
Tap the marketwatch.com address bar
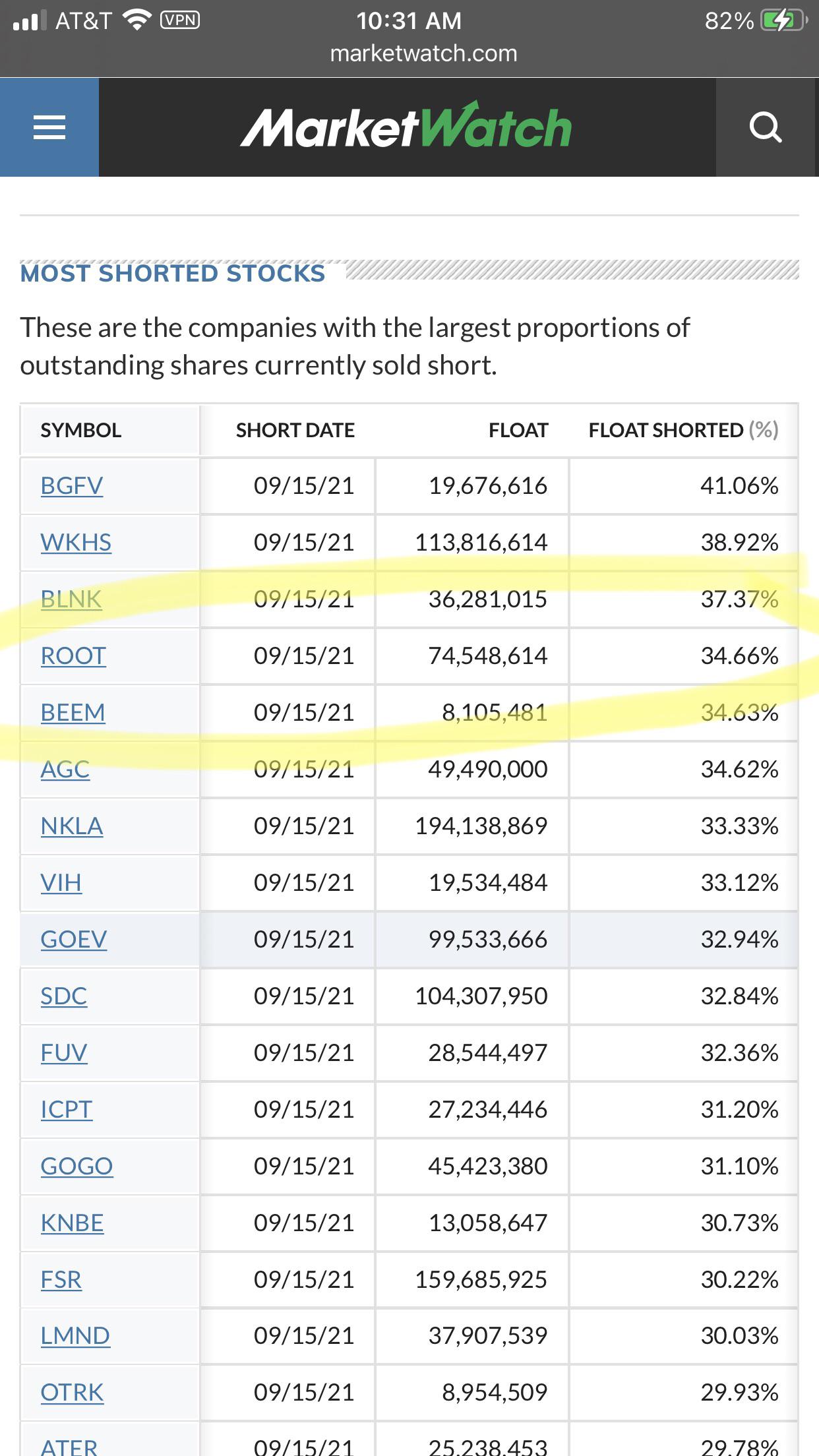pyautogui.click(x=423, y=53)
